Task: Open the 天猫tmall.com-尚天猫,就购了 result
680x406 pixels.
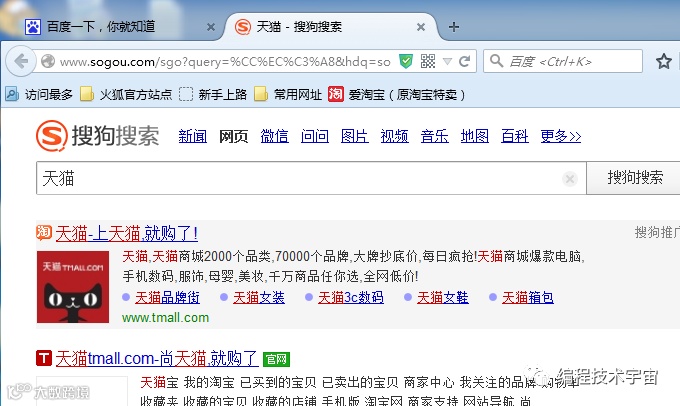Action: (157, 359)
